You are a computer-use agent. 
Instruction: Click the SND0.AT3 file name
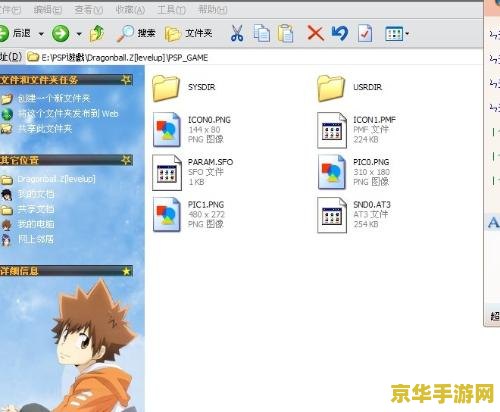pyautogui.click(x=372, y=205)
